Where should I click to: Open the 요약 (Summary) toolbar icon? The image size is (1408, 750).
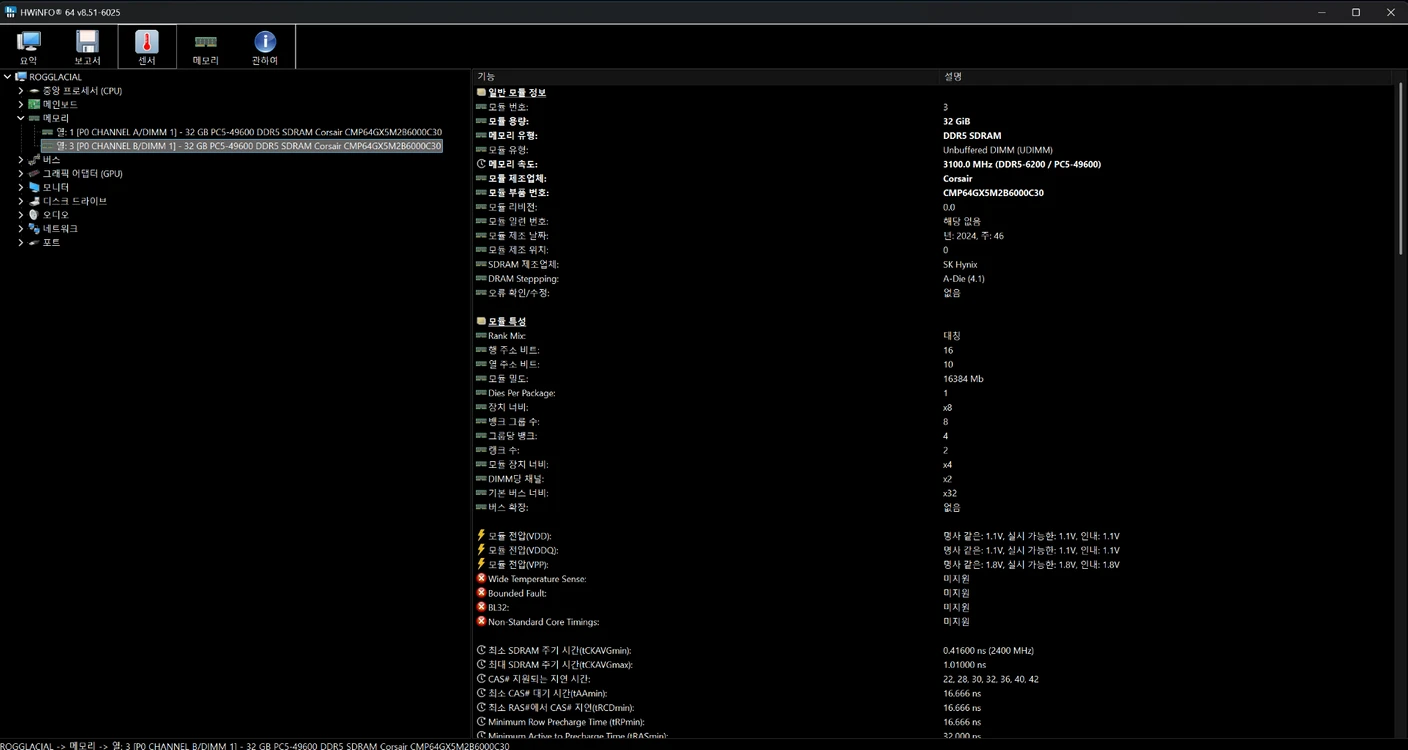tap(29, 47)
